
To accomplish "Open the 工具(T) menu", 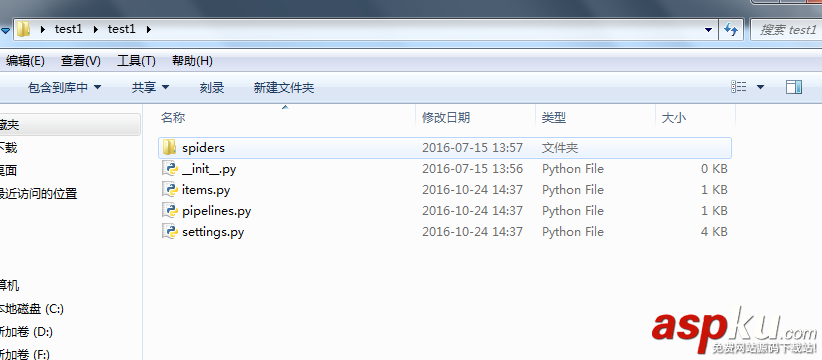I will (x=136, y=61).
